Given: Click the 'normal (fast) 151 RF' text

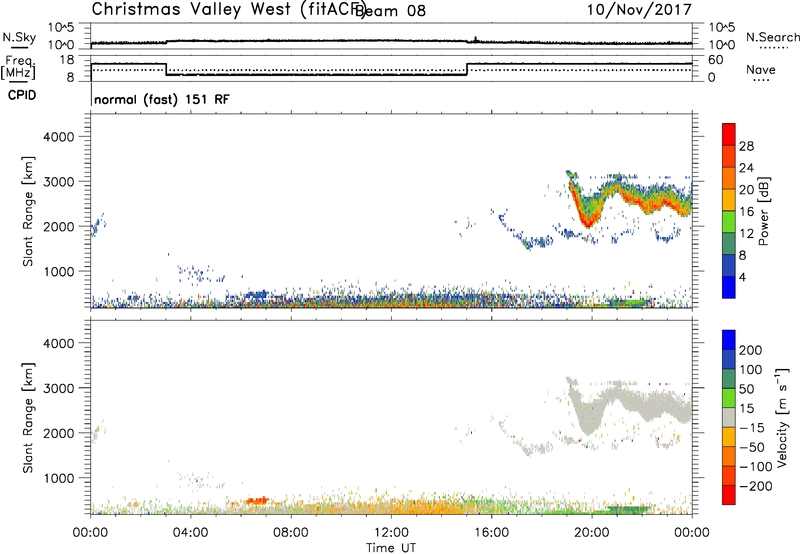Looking at the screenshot, I should click(x=162, y=99).
